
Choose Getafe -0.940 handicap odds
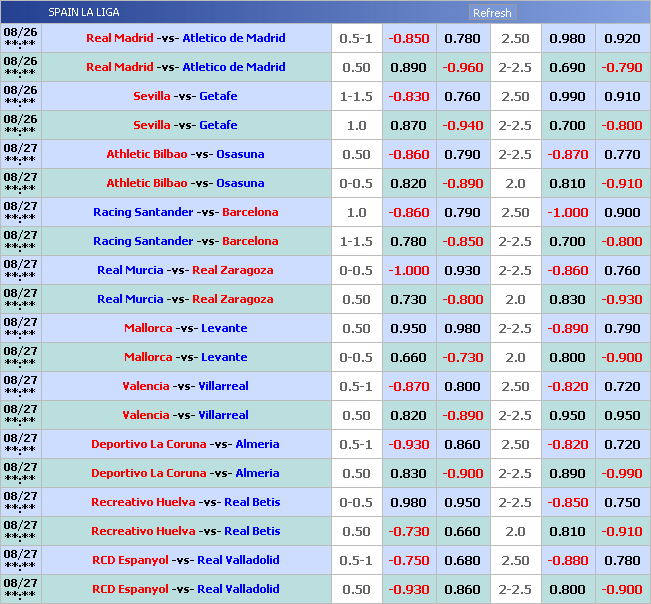(462, 126)
